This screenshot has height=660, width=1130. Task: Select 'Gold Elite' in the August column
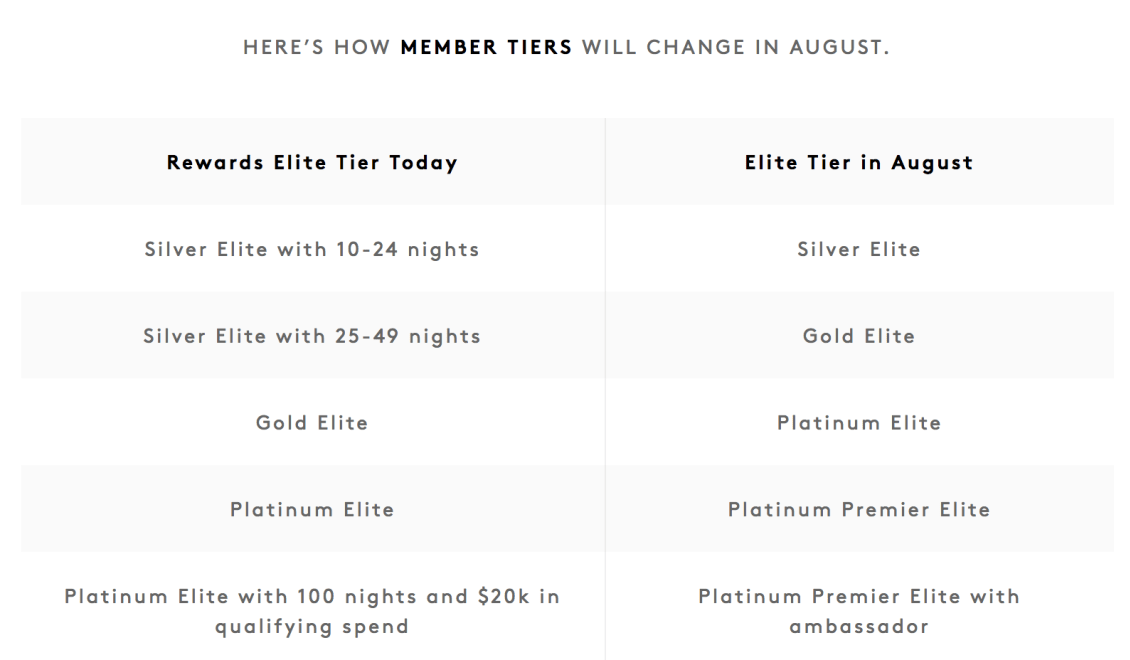pos(859,336)
